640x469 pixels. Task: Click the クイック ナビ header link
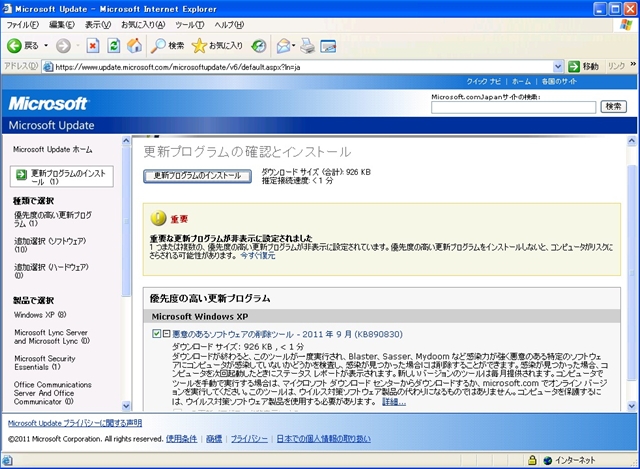[483, 81]
